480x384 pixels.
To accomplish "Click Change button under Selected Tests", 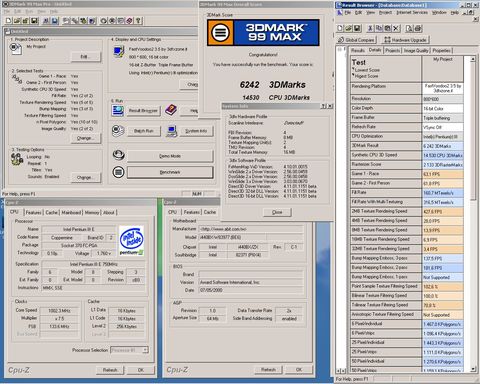I will 86,138.
